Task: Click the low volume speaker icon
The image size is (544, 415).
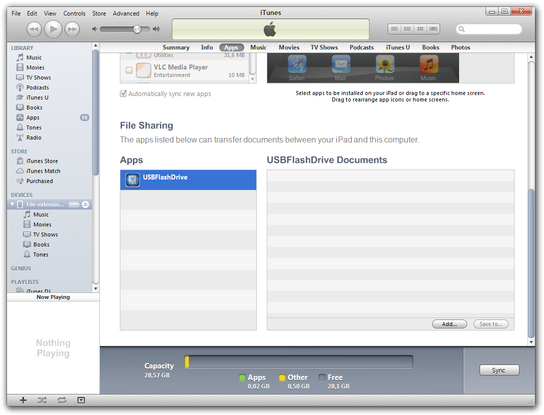Action: [x=94, y=29]
